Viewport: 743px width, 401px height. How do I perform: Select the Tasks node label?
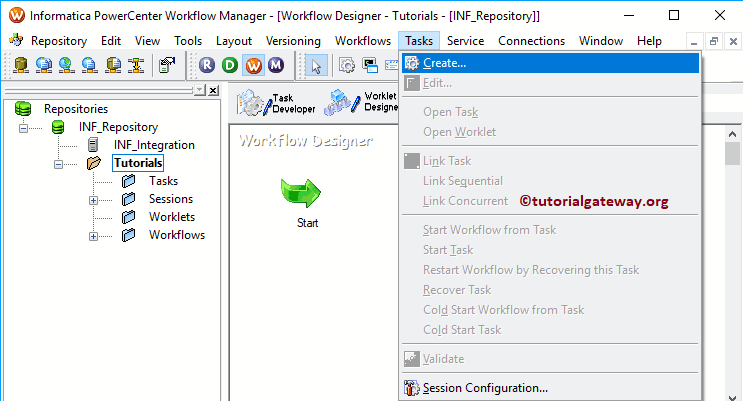tap(163, 181)
